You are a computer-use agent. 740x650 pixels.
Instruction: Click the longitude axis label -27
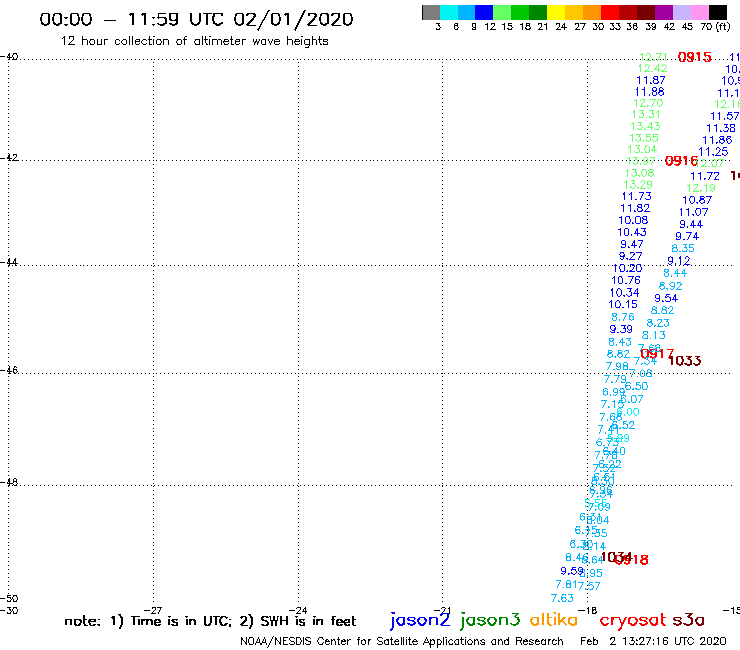[x=153, y=610]
